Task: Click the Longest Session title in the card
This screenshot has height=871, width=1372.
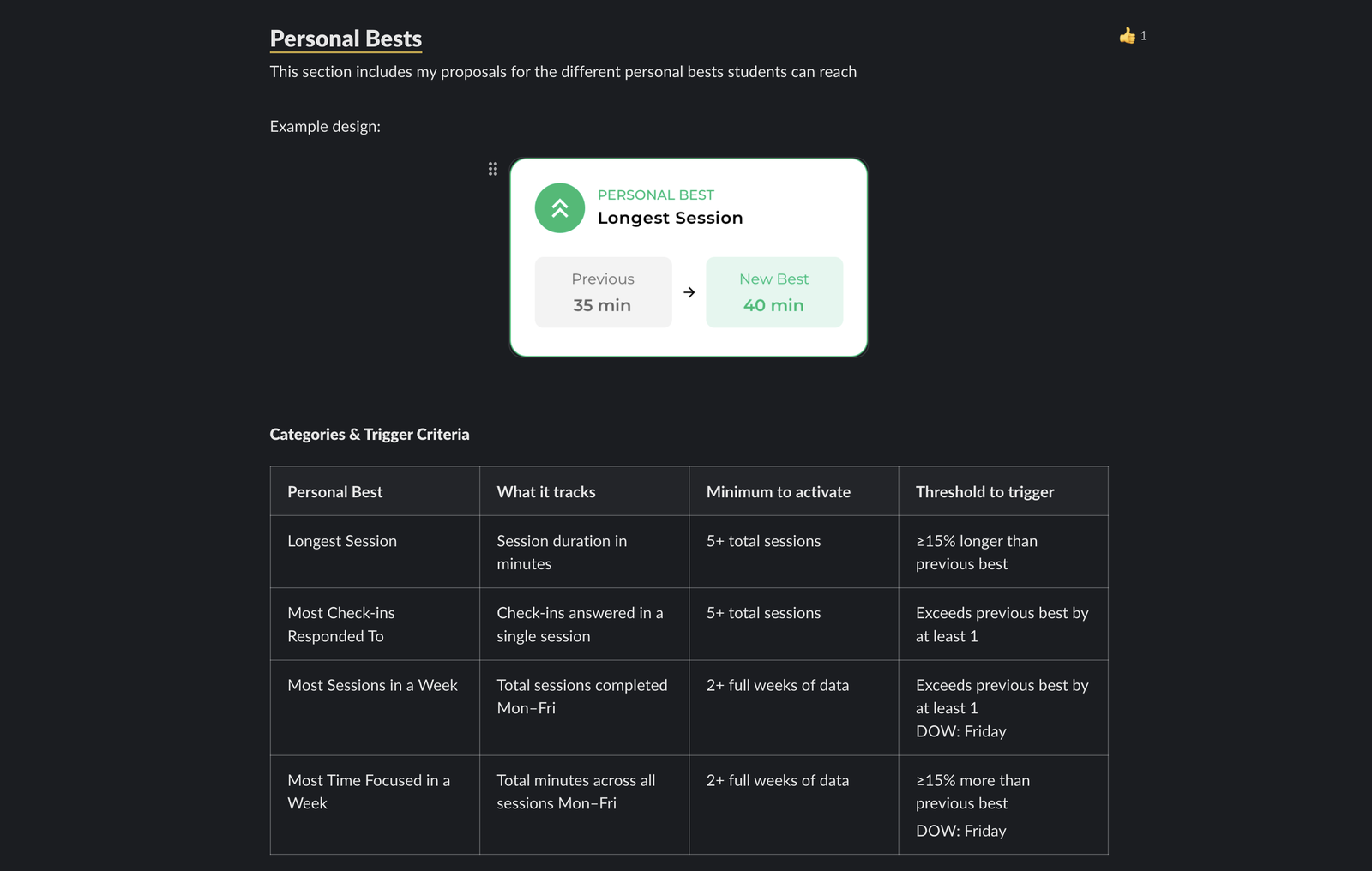Action: [670, 218]
